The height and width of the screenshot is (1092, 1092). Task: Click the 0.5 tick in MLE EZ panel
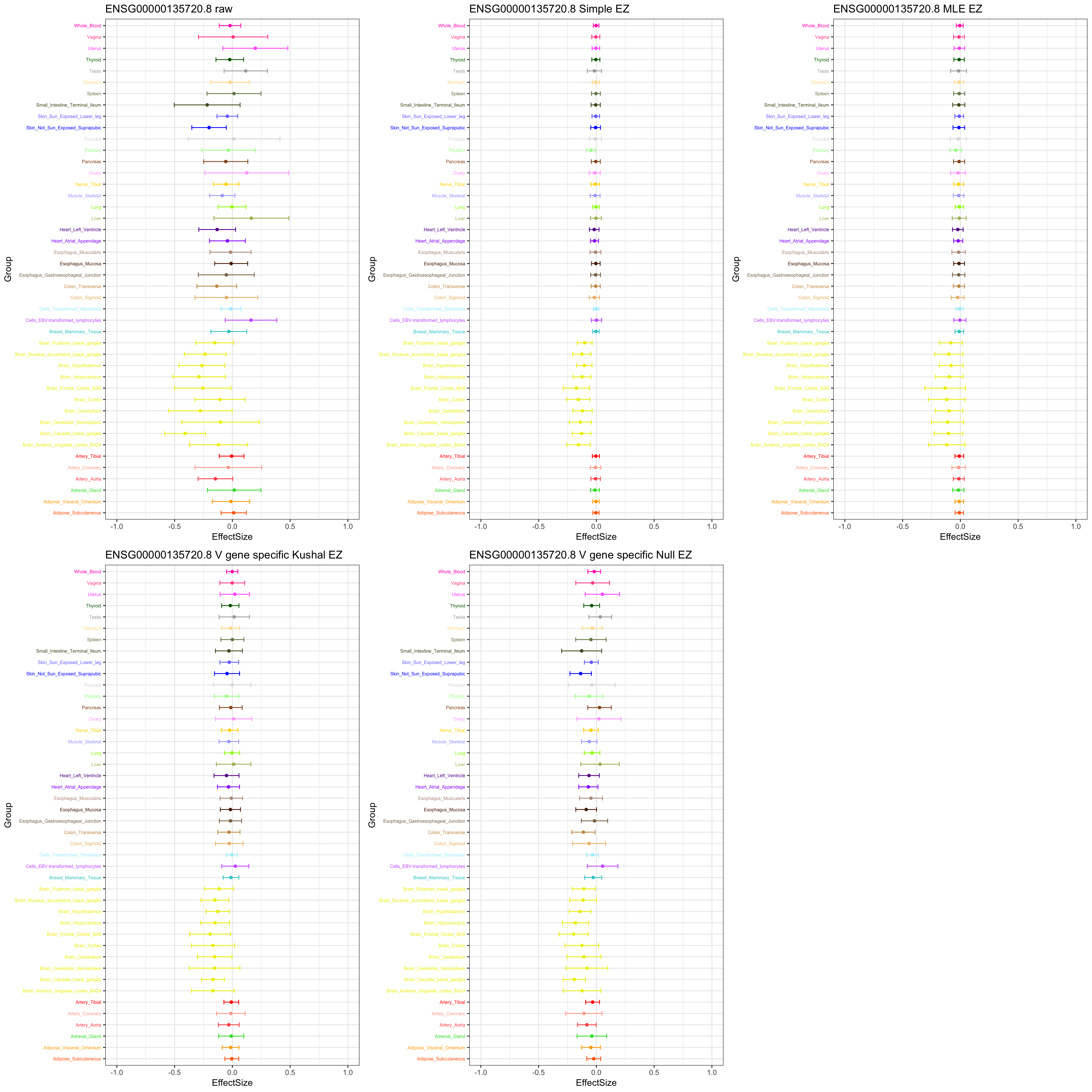click(x=1018, y=526)
